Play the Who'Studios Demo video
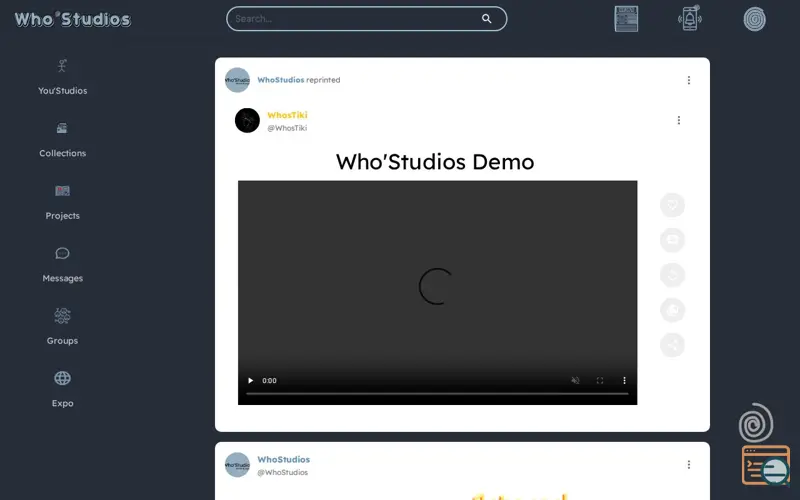 click(251, 381)
